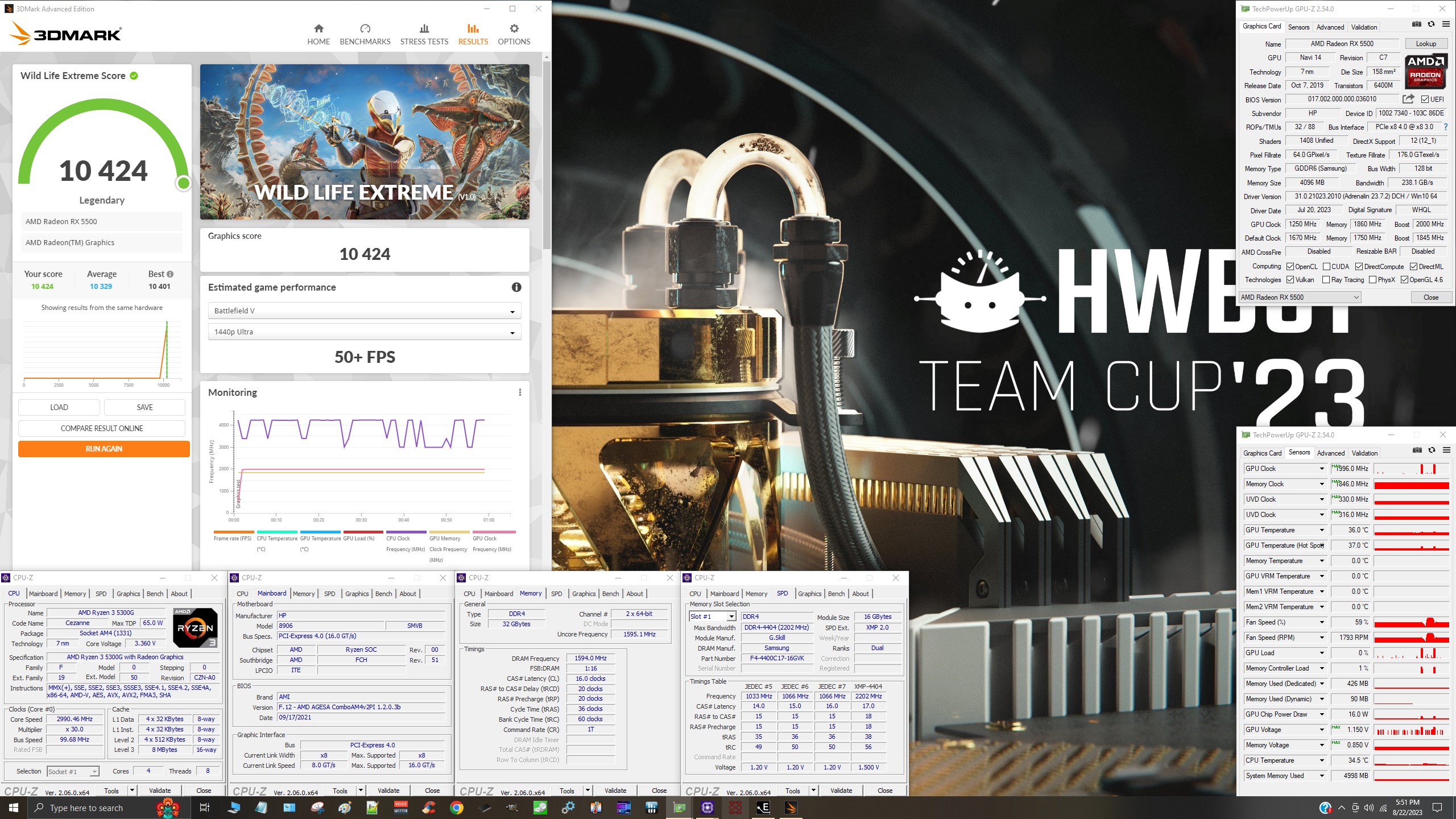Toggle the OpenGL 4.6 checkbox in GPU-Z
The height and width of the screenshot is (819, 1456).
click(x=1404, y=280)
